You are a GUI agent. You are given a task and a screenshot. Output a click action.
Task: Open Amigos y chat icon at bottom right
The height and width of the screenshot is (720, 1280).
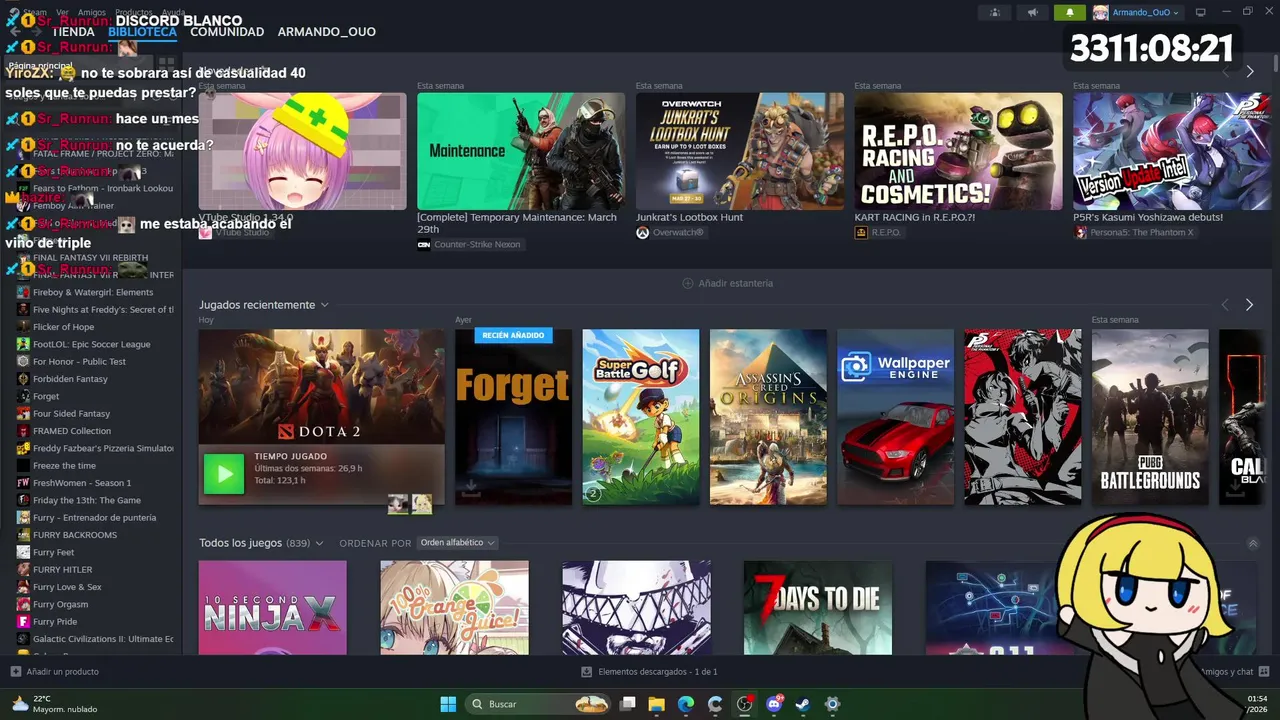[1264, 672]
